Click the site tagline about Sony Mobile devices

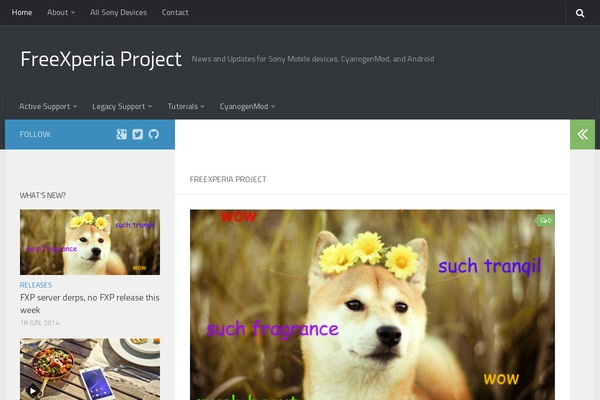313,59
